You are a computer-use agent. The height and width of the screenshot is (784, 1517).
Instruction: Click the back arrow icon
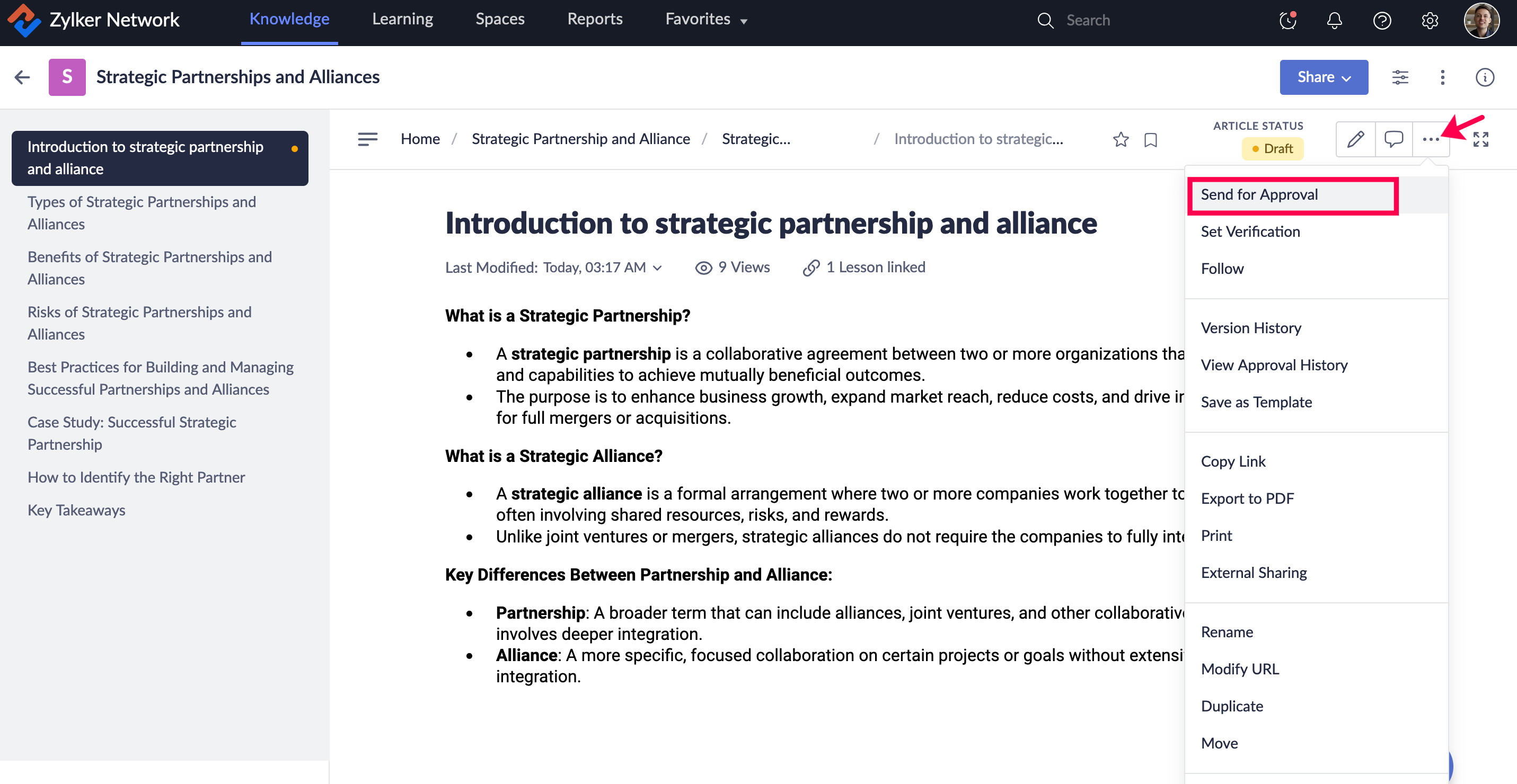click(22, 77)
